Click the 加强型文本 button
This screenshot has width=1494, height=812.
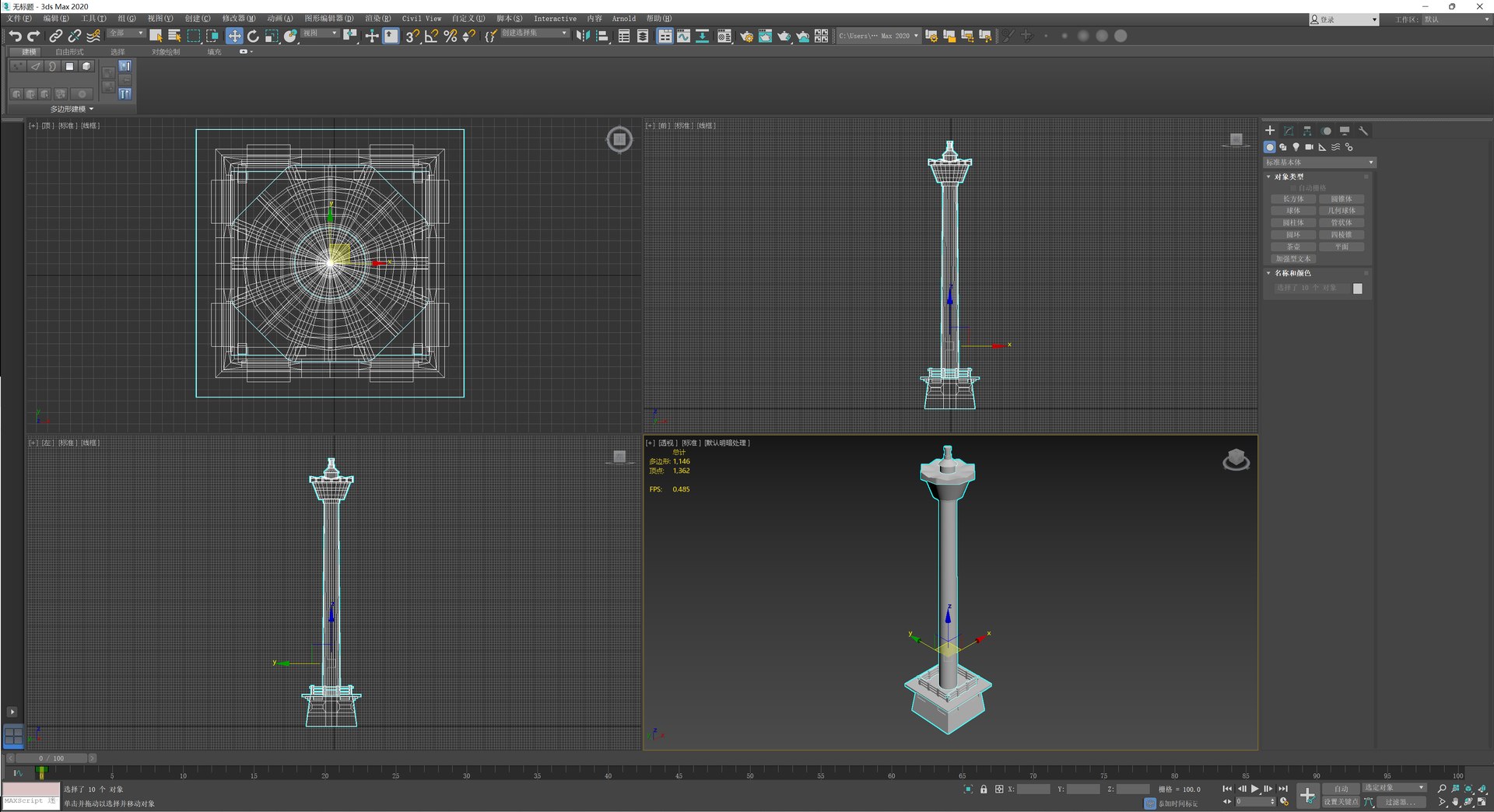coord(1293,259)
